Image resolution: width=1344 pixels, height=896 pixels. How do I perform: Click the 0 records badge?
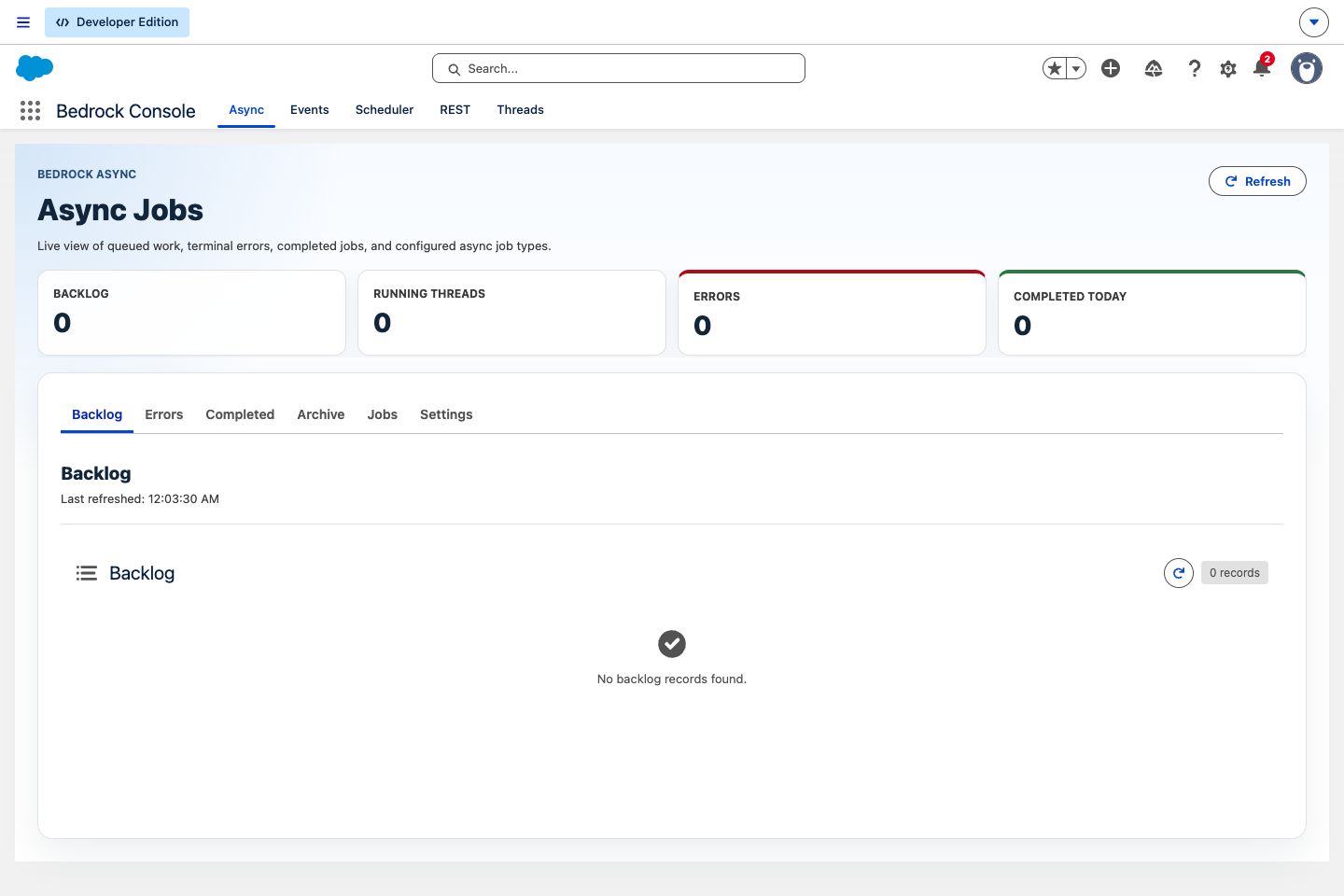tap(1235, 573)
